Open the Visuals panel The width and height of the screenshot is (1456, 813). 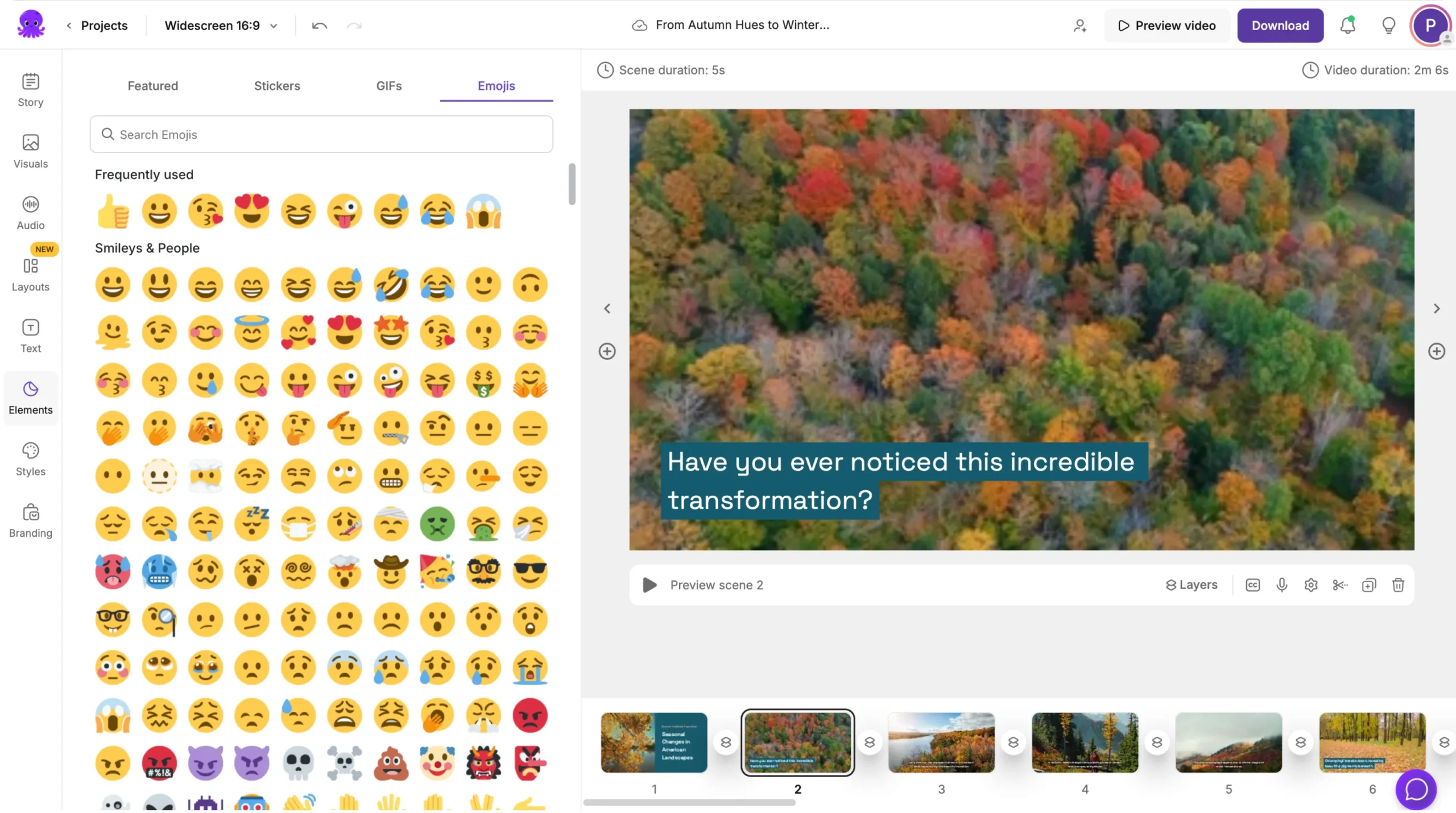click(31, 151)
